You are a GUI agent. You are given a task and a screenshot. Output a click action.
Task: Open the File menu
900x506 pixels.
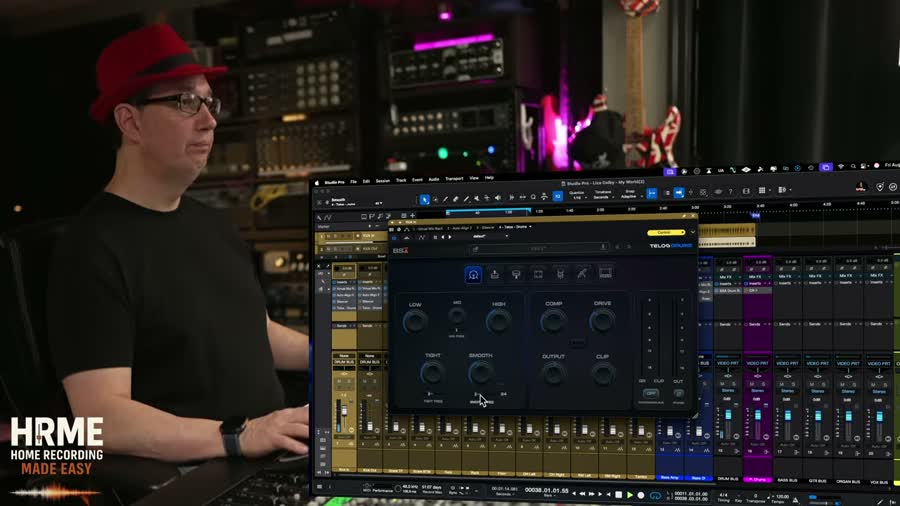click(x=354, y=182)
